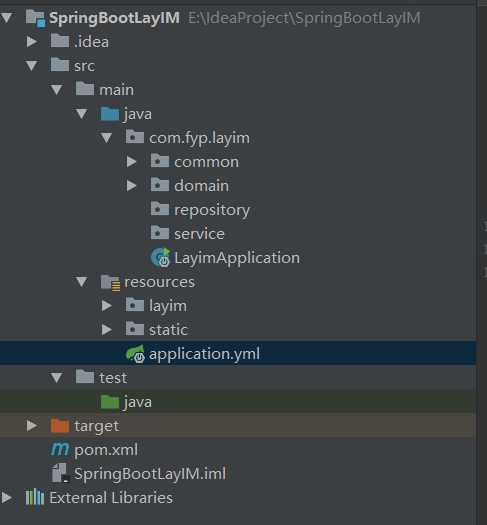The width and height of the screenshot is (487, 525).
Task: Expand the target folder arrow
Action: 32,426
